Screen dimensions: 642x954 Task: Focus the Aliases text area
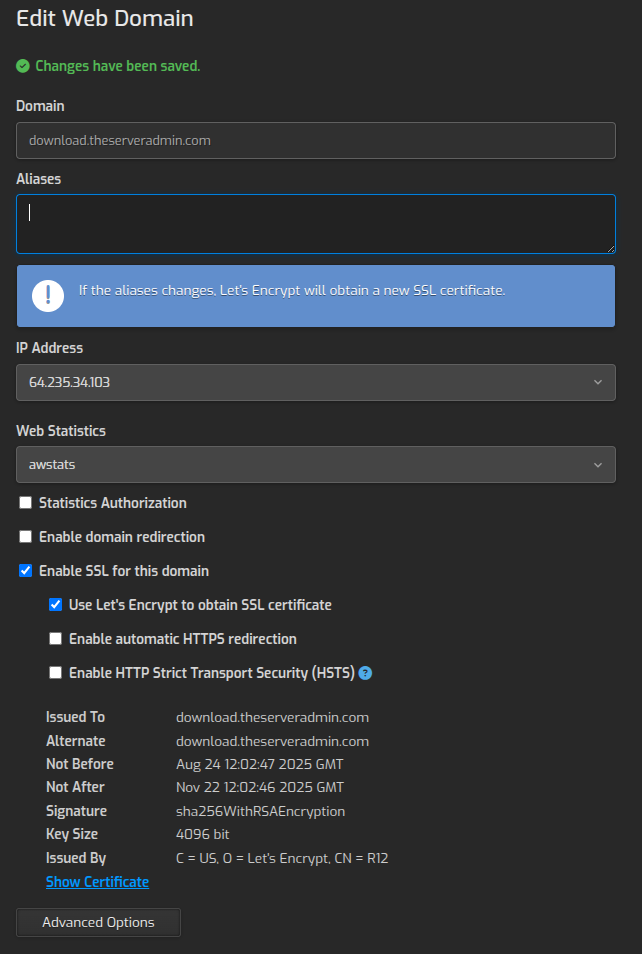(316, 224)
